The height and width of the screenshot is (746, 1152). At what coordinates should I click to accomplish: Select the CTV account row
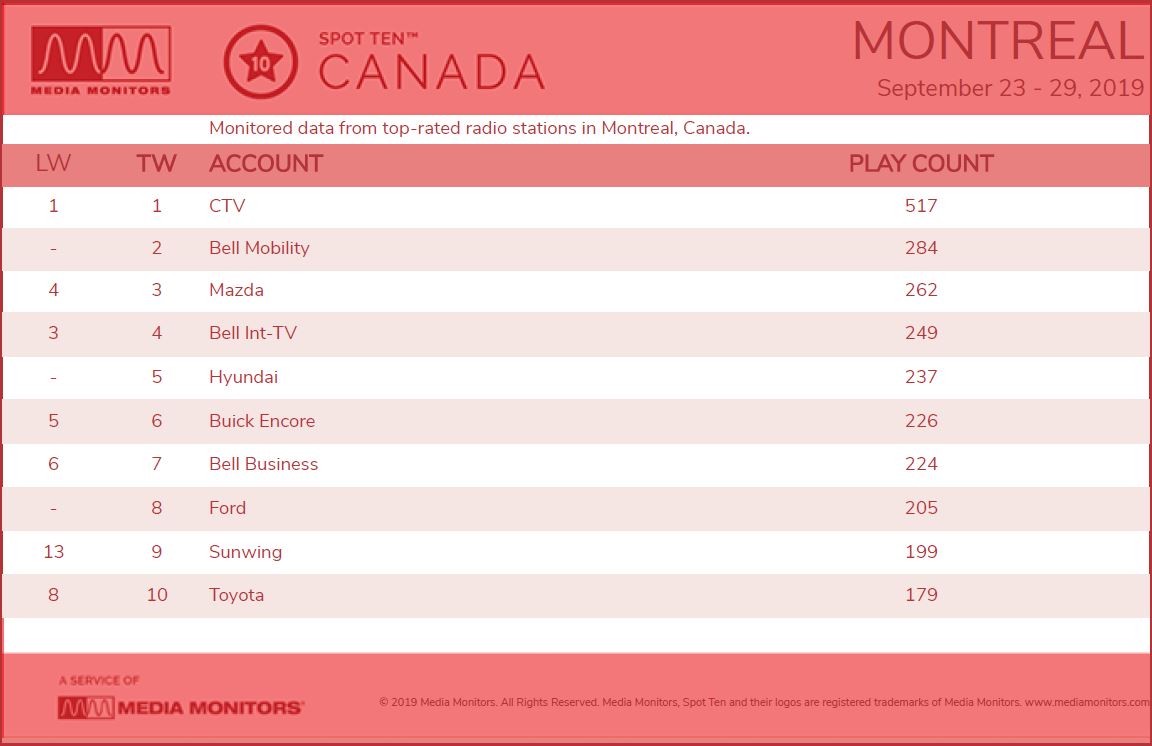pos(576,206)
